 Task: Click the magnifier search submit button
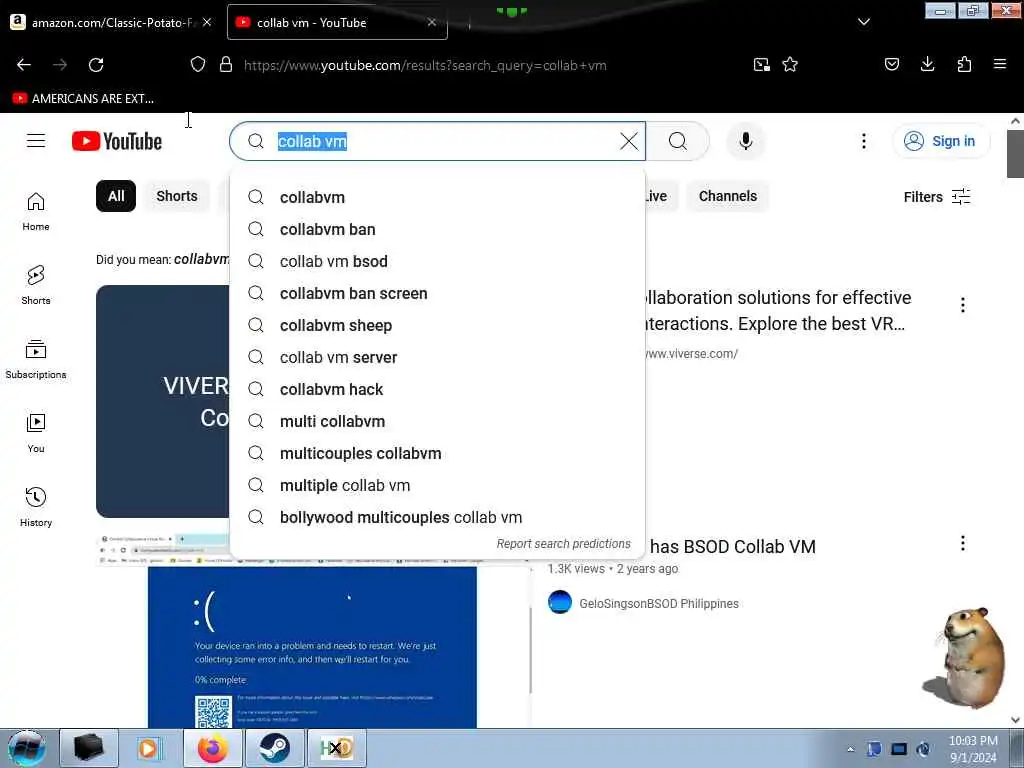click(678, 141)
